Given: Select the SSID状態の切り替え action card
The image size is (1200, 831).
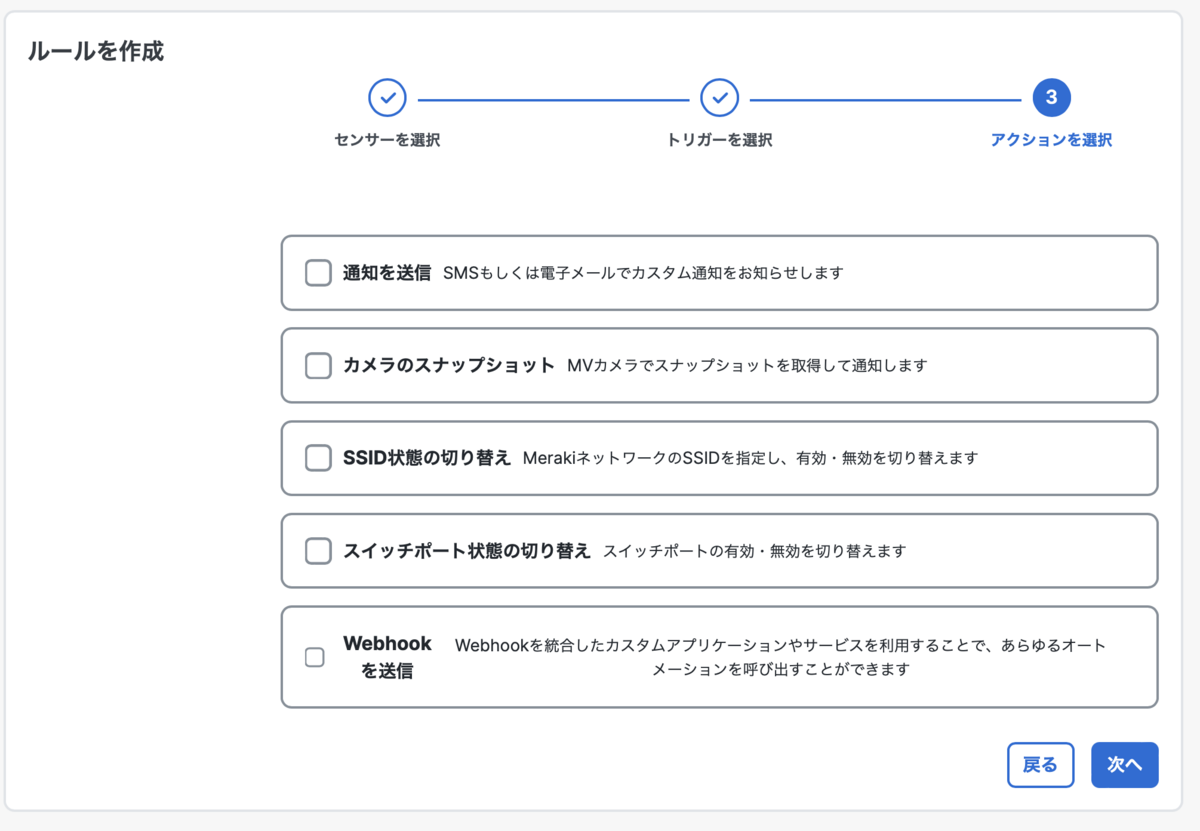Looking at the screenshot, I should 720,459.
